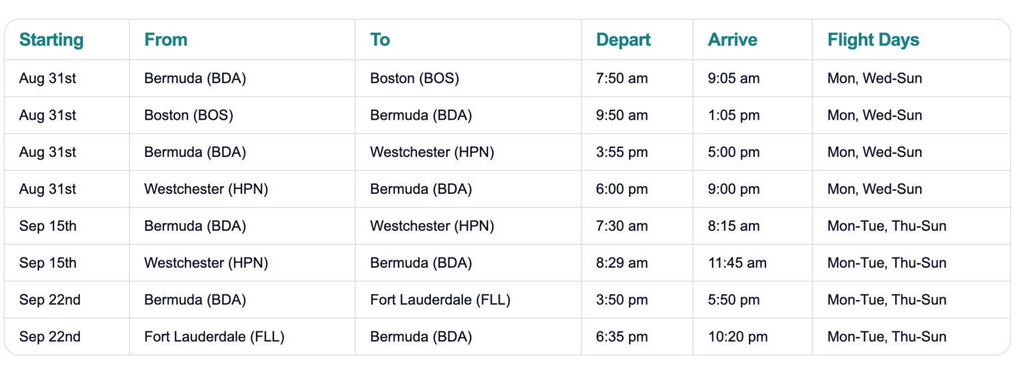The height and width of the screenshot is (375, 1024).
Task: Click the To column header
Action: tap(380, 40)
